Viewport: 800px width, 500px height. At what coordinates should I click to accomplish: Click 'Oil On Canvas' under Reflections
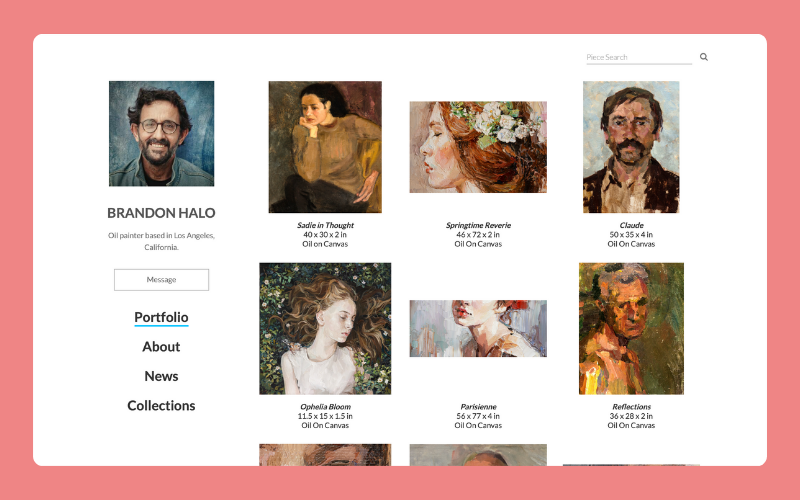[631, 425]
